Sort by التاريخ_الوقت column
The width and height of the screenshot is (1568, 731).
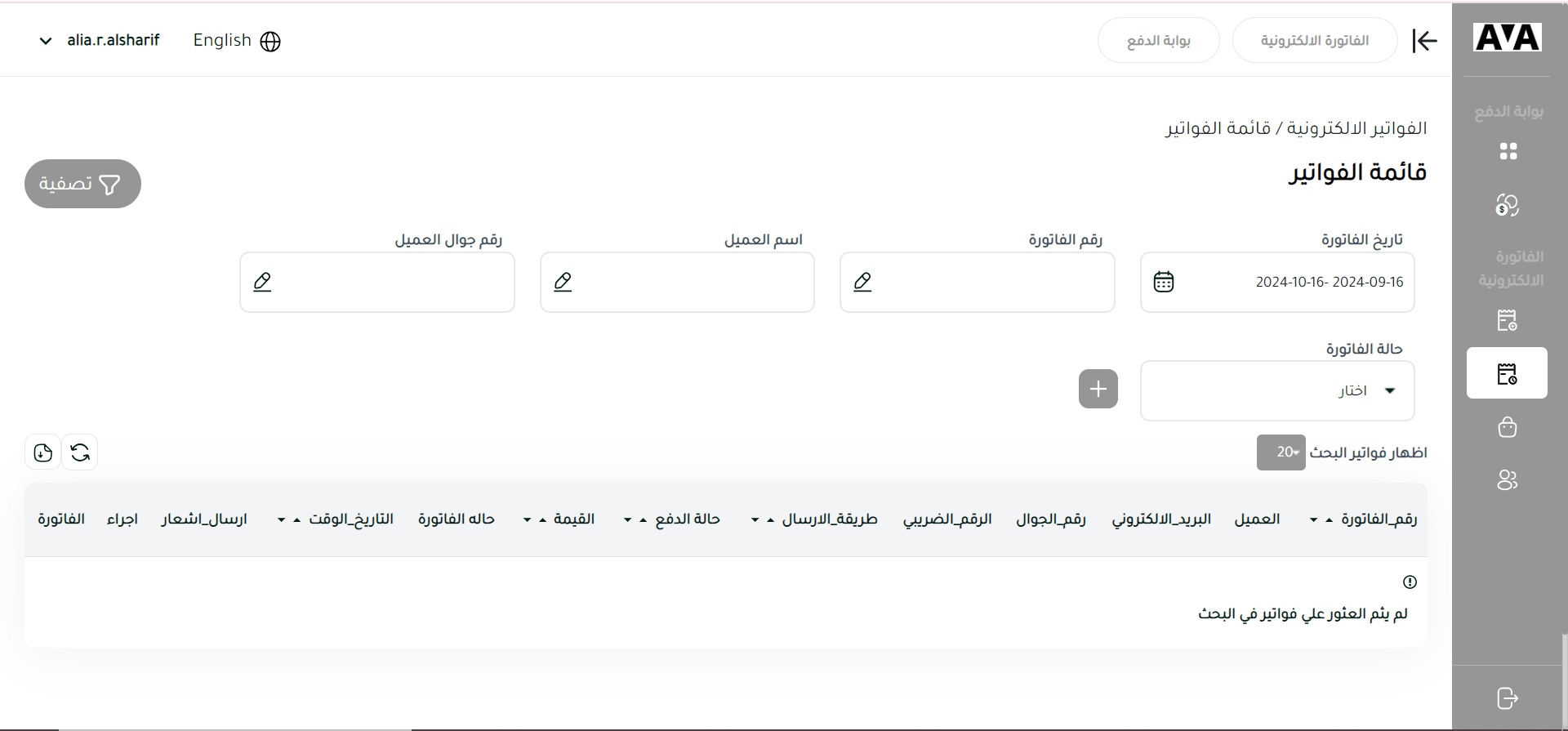click(336, 519)
